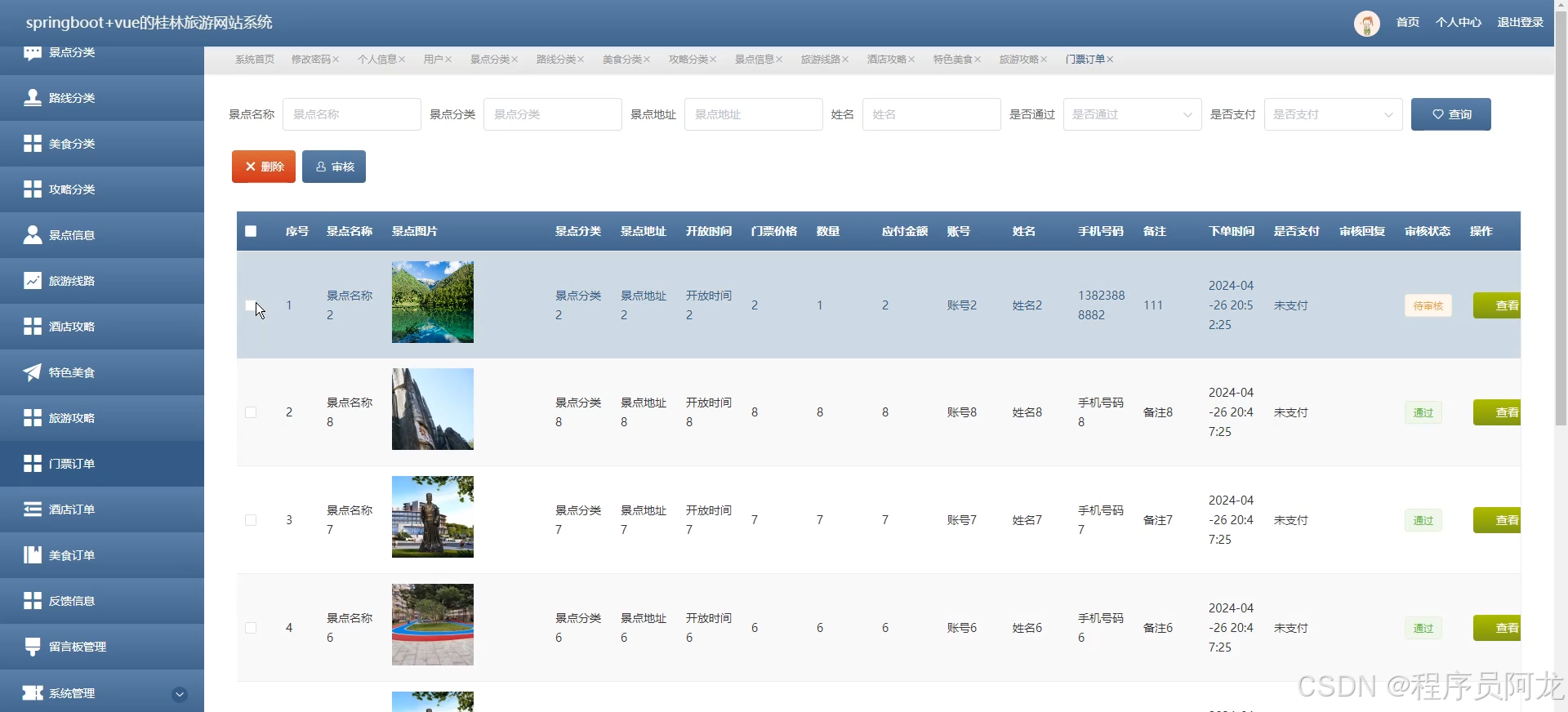Close the 个人信息 tab

(x=402, y=60)
